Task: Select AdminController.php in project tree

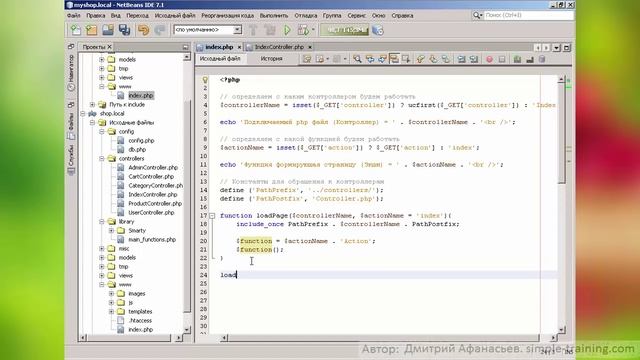Action: 153,167
